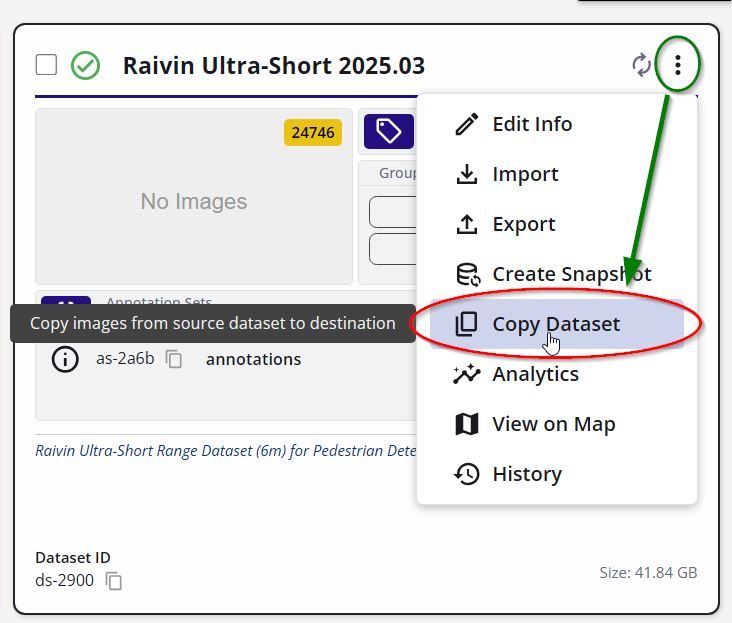732x623 pixels.
Task: Choose Edit Info from the menu
Action: (557, 124)
